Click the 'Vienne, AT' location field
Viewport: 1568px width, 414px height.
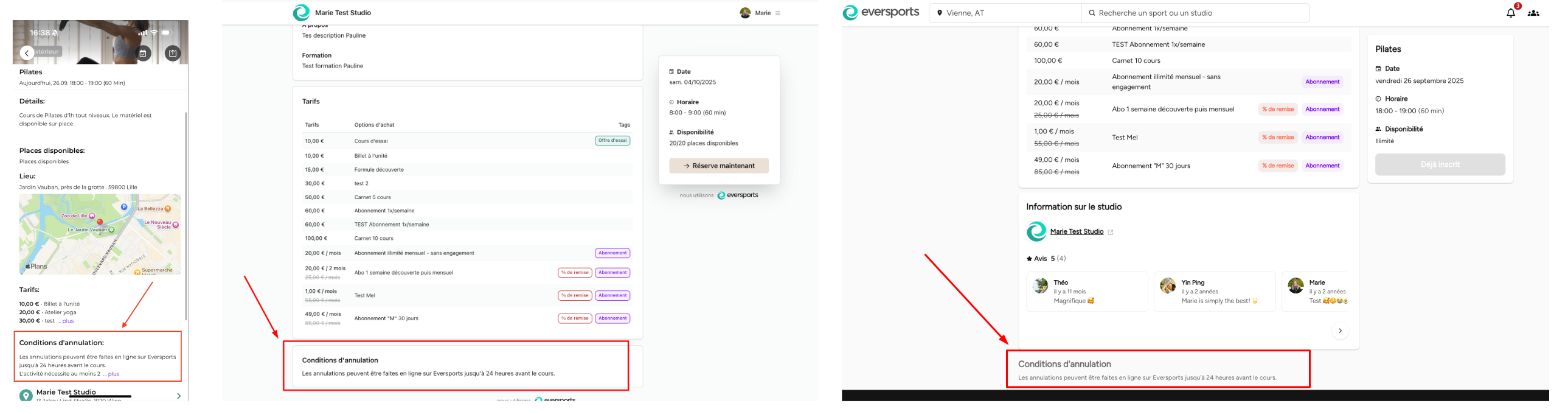[x=1004, y=13]
